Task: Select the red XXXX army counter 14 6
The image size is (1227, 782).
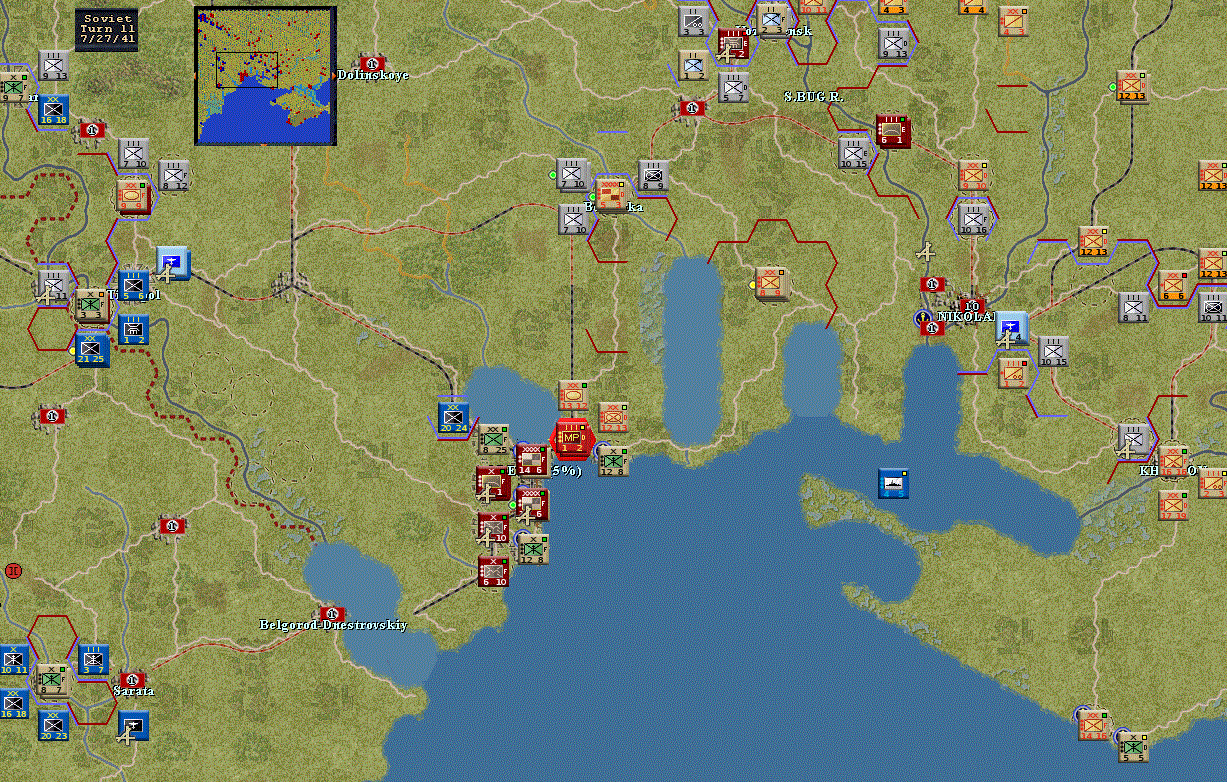Action: (x=532, y=460)
